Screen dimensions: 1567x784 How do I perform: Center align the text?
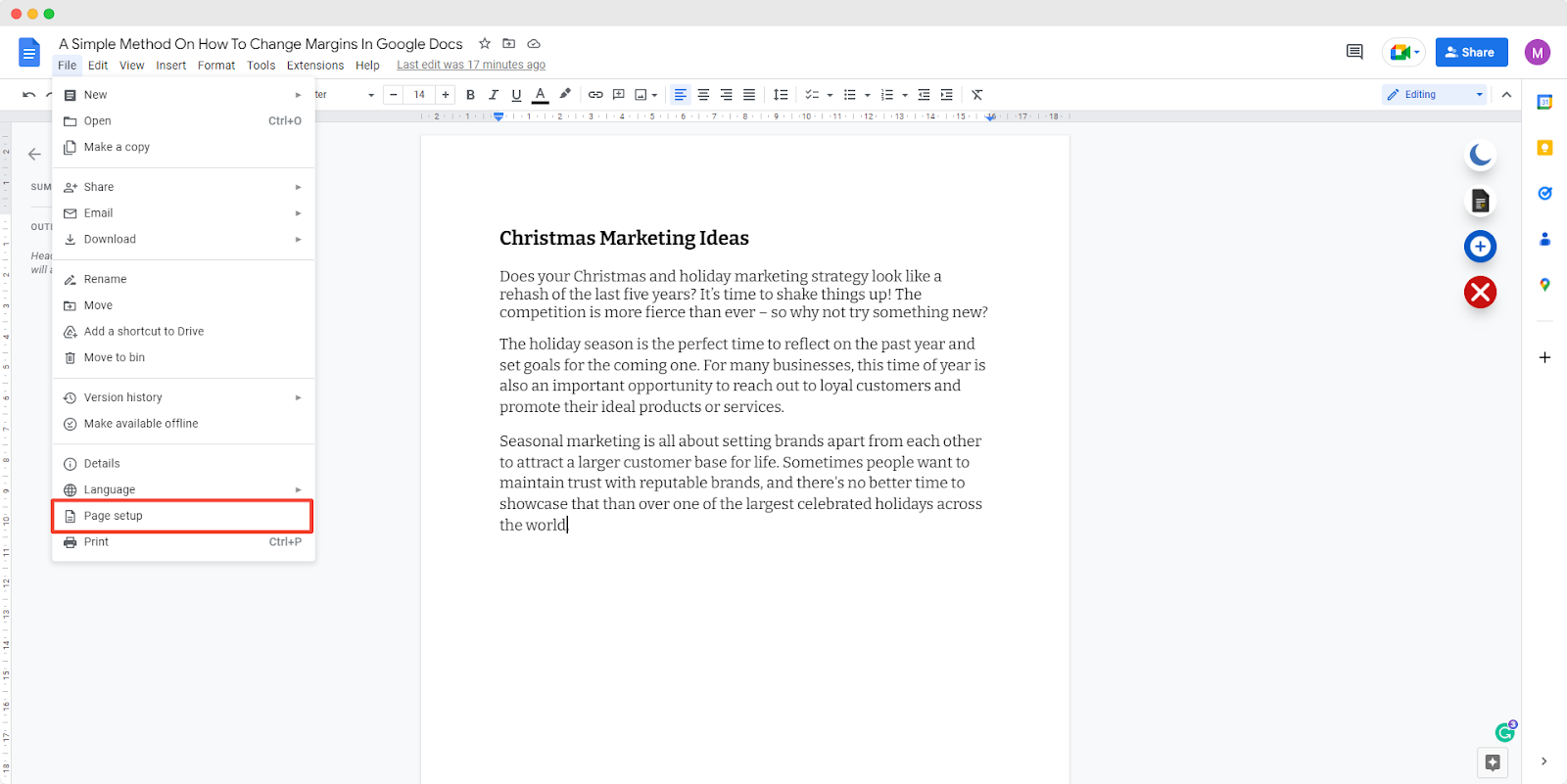tap(703, 95)
